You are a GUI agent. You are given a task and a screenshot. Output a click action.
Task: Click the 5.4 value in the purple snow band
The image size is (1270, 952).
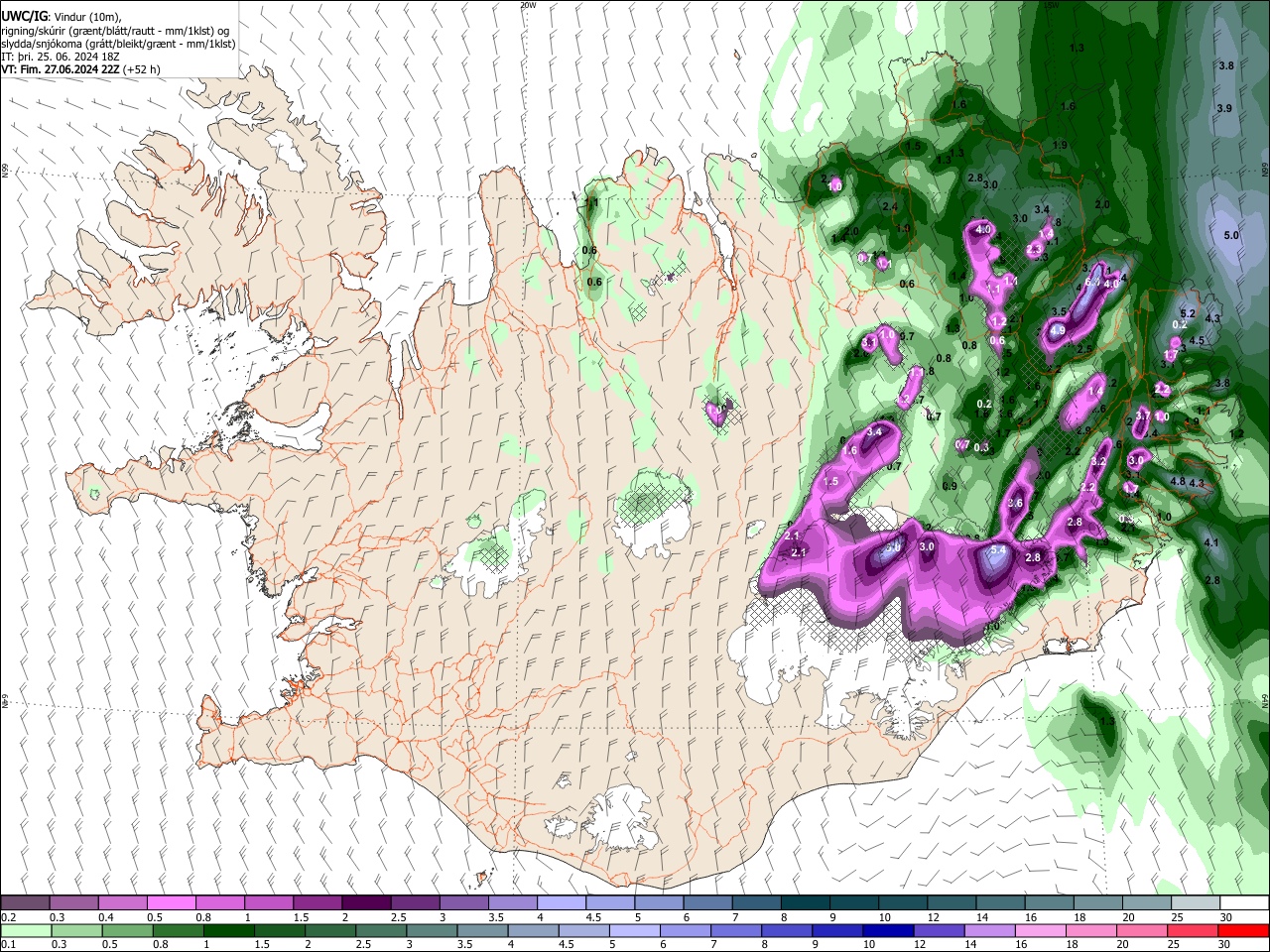pos(998,550)
